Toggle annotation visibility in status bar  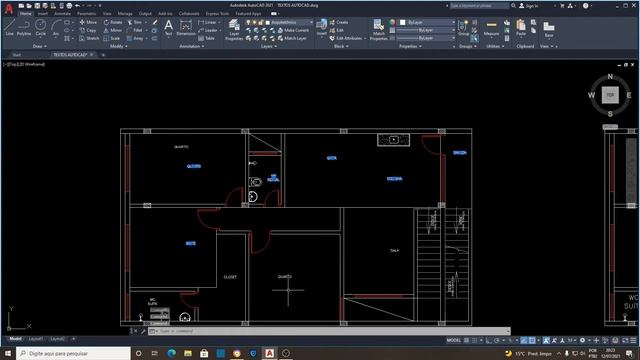click(x=546, y=340)
